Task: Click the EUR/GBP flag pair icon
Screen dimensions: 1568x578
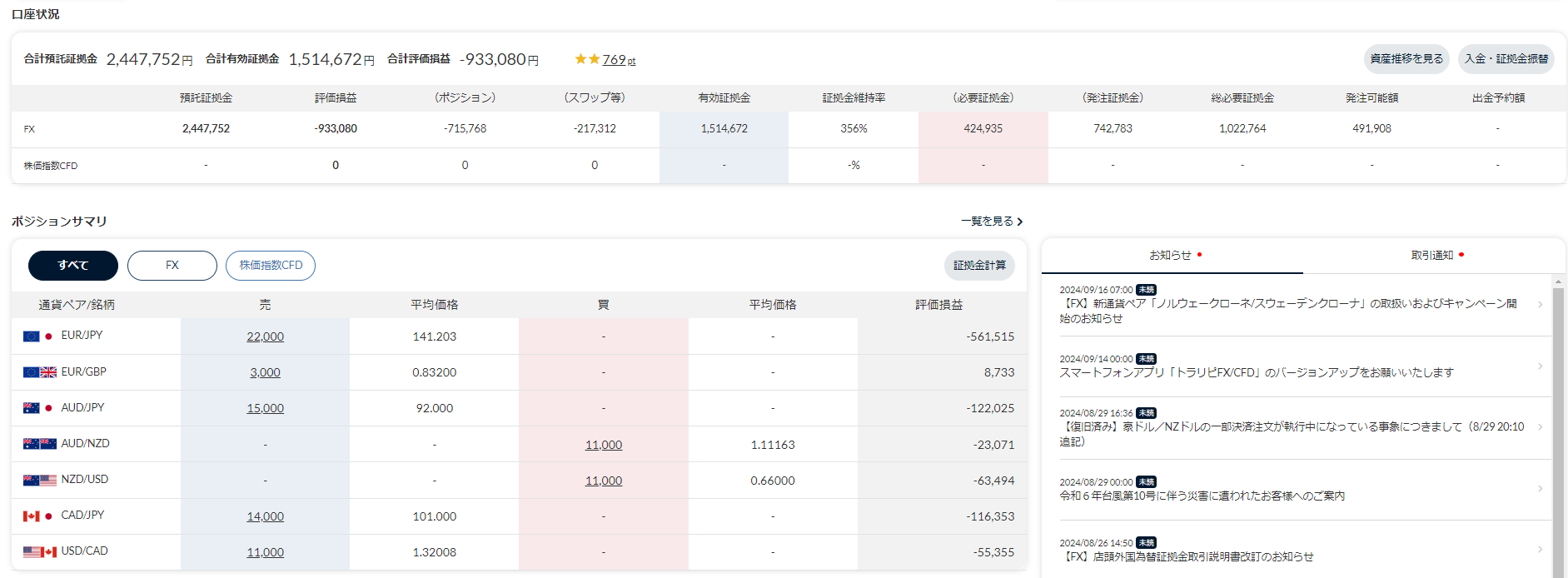Action: 39,372
